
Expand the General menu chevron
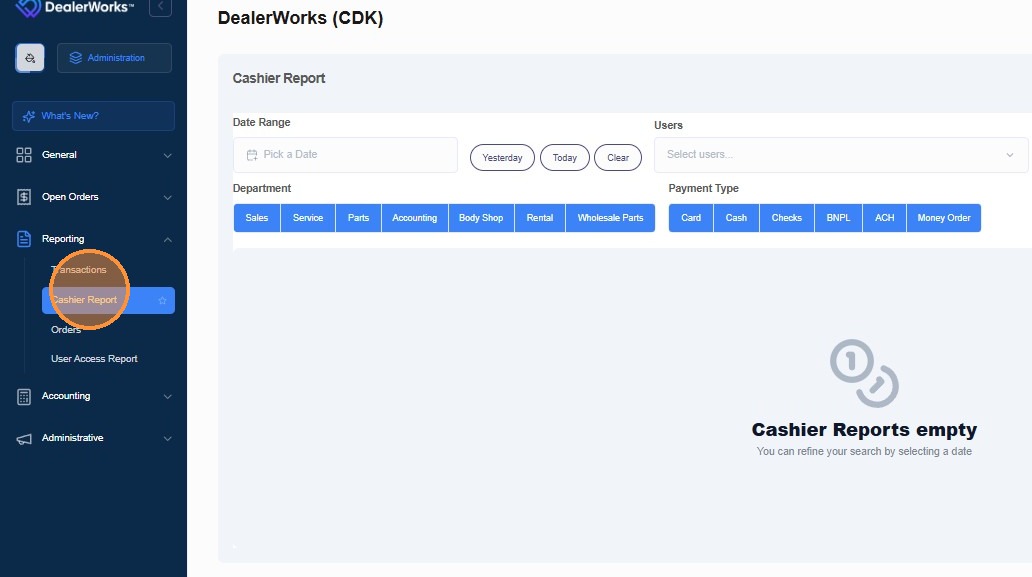[167, 156]
